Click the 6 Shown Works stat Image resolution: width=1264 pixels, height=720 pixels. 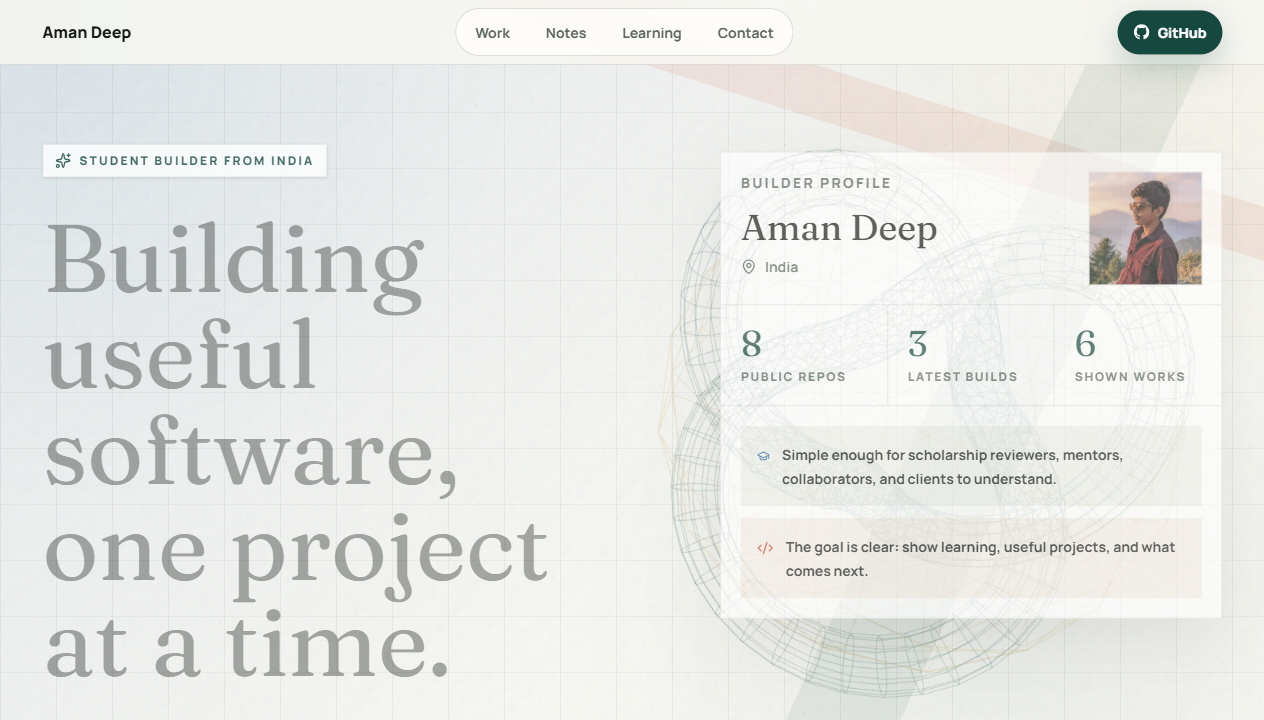[x=1138, y=355]
